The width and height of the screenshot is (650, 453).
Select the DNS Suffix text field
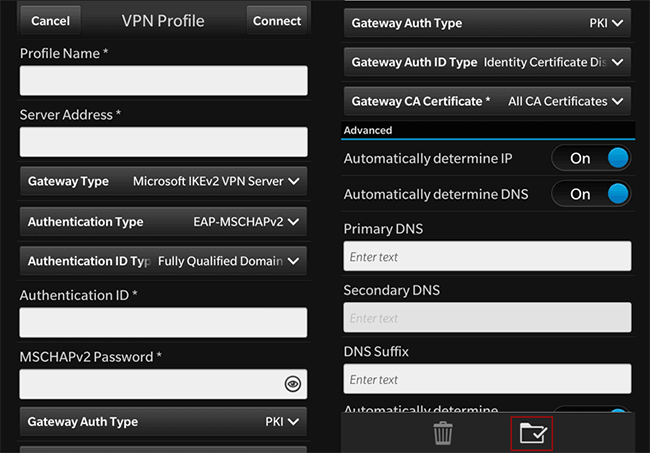[488, 379]
